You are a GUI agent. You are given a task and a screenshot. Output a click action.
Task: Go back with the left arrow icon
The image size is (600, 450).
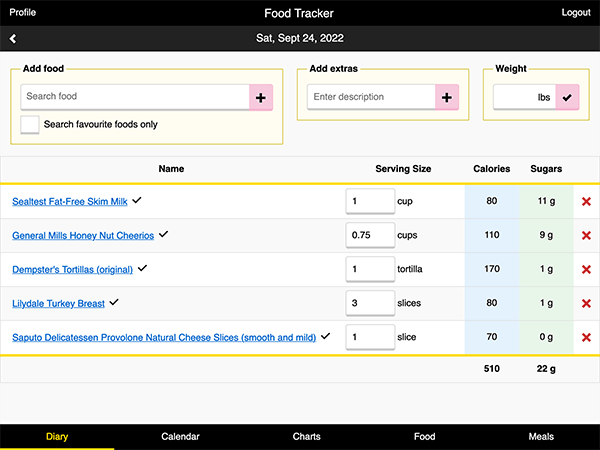click(x=13, y=39)
